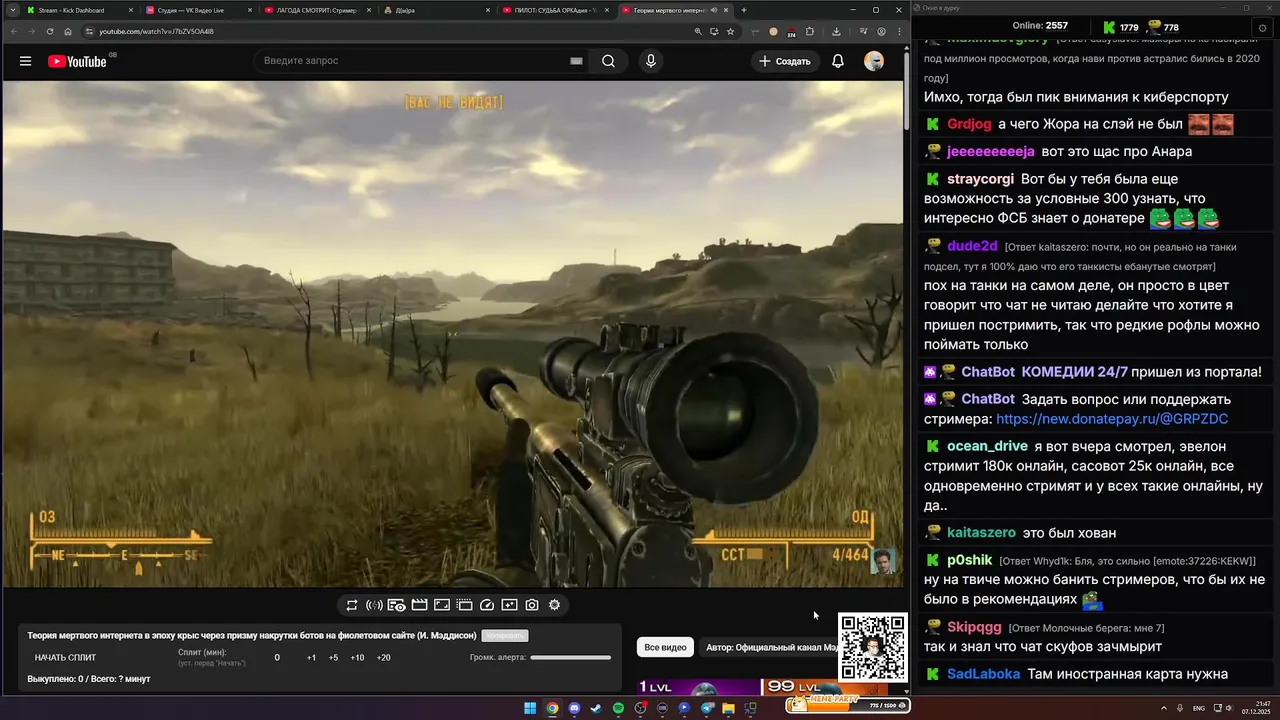The height and width of the screenshot is (720, 1280).
Task: Open the media controls icon in Chrome toolbar
Action: [863, 31]
